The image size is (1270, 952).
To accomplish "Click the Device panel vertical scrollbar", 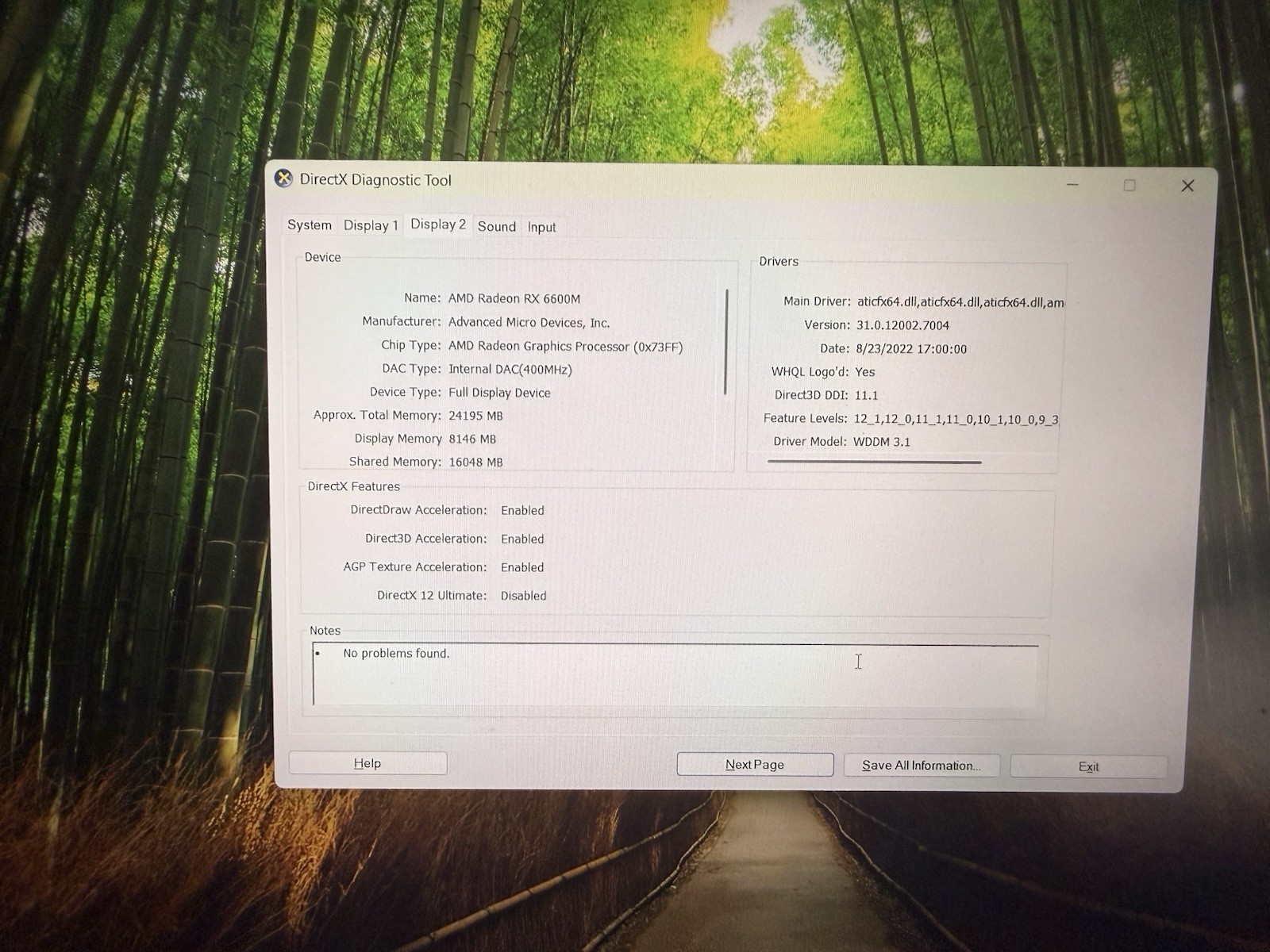I will tap(726, 342).
